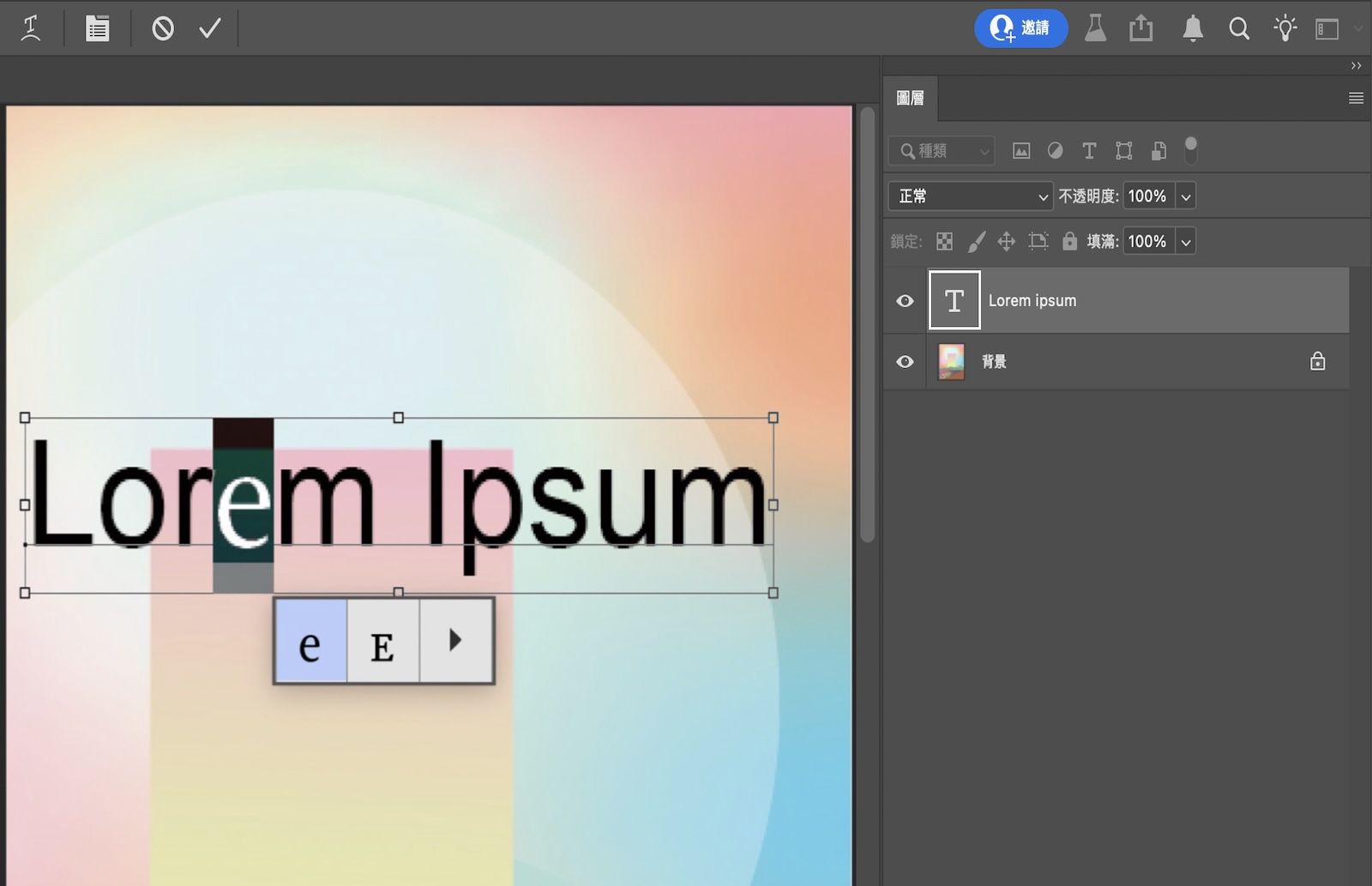Filter for type layers icon
Image resolution: width=1372 pixels, height=886 pixels.
(1089, 151)
